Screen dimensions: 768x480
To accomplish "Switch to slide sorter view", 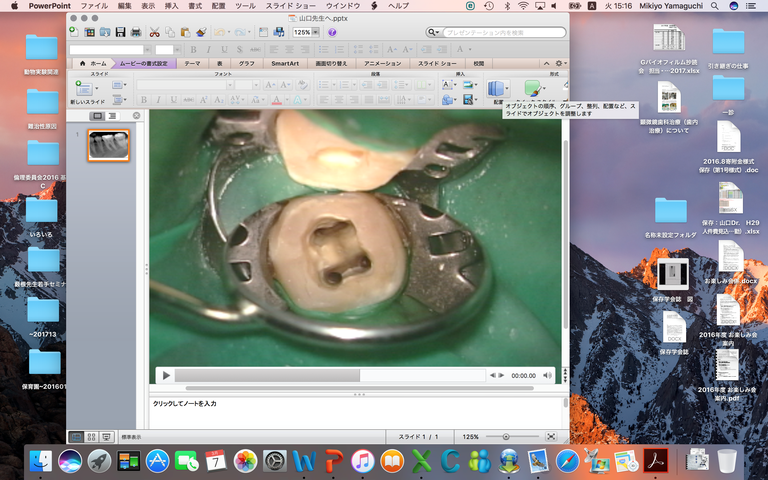I will [x=91, y=437].
